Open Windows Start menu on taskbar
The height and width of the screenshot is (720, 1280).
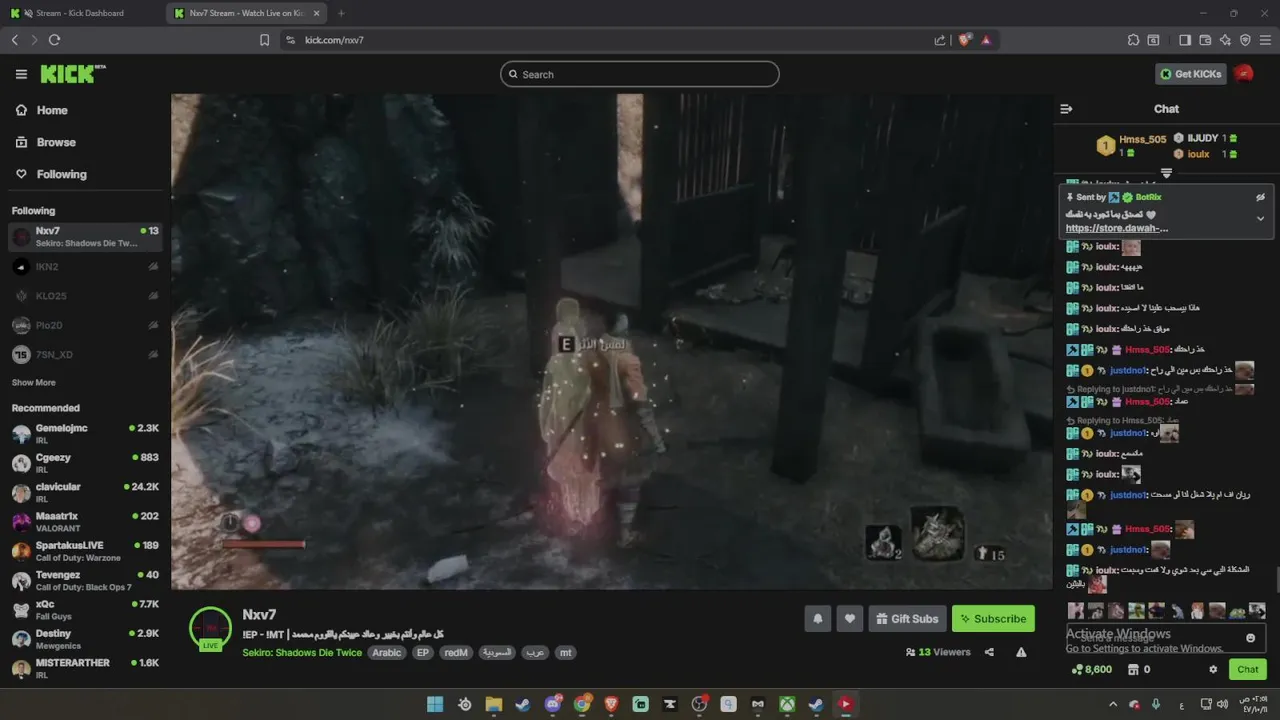435,704
